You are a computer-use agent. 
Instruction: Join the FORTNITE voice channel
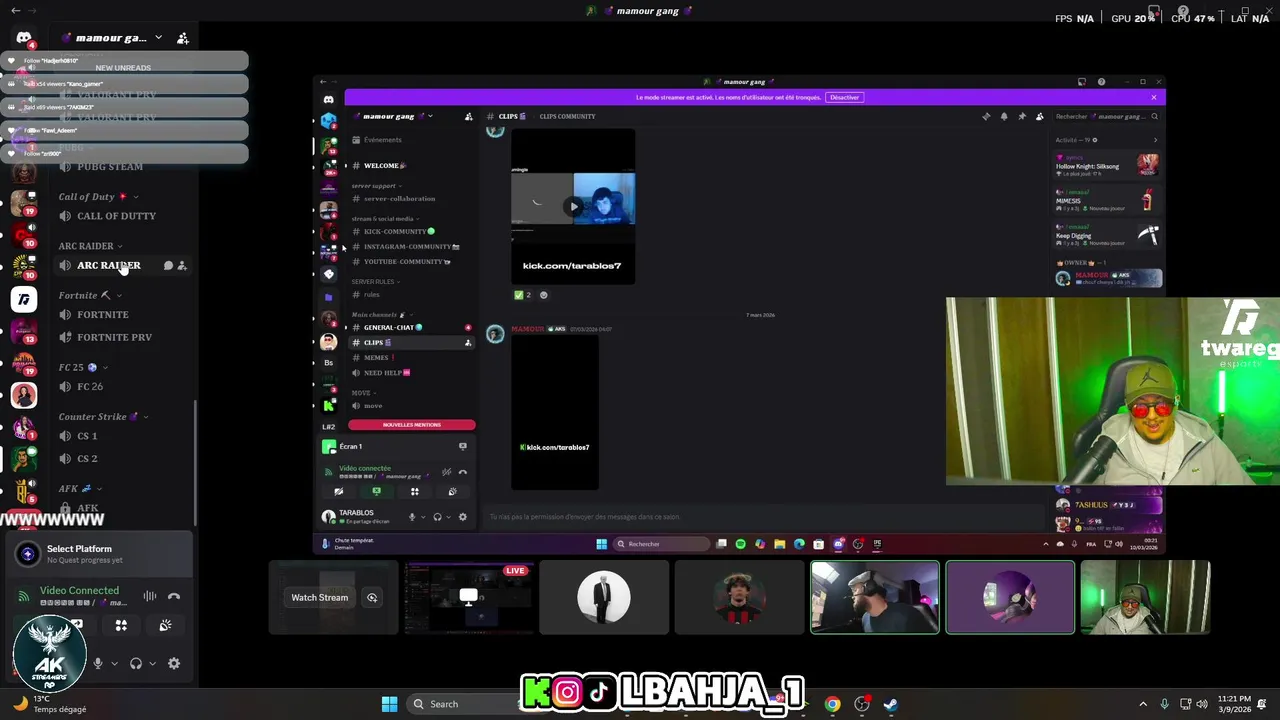103,315
